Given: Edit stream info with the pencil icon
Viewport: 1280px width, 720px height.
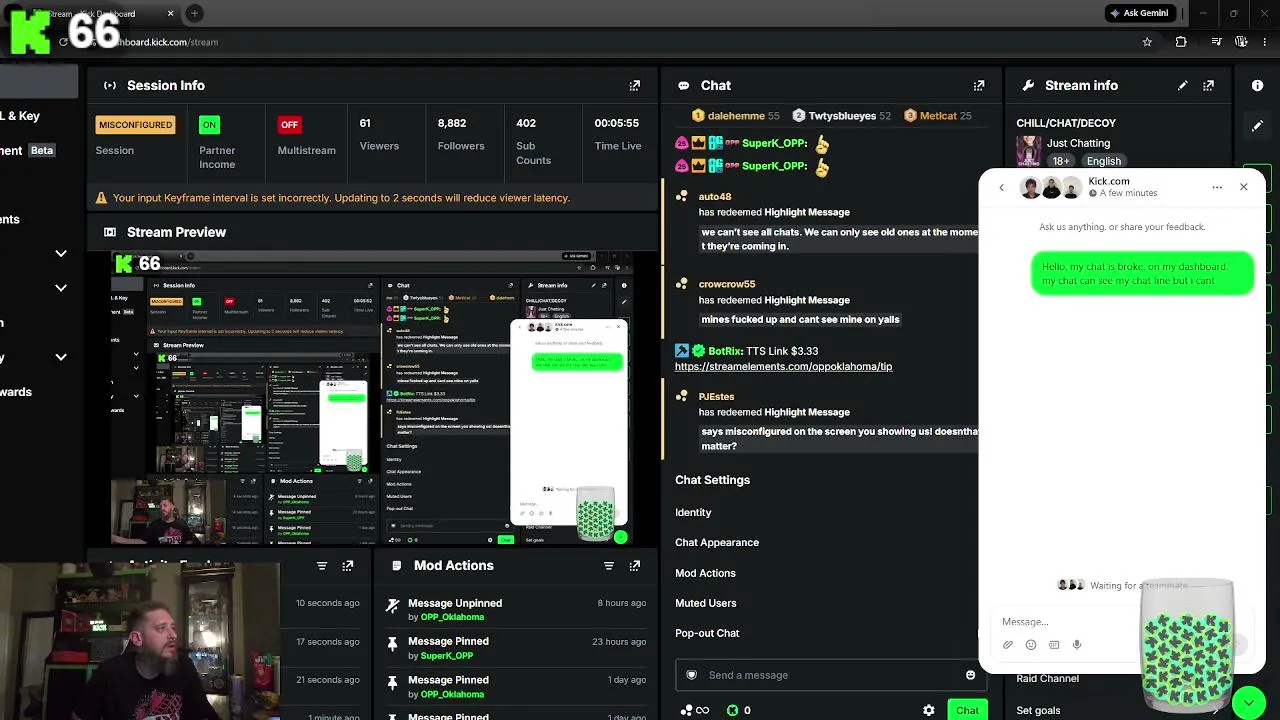Looking at the screenshot, I should pos(1183,86).
